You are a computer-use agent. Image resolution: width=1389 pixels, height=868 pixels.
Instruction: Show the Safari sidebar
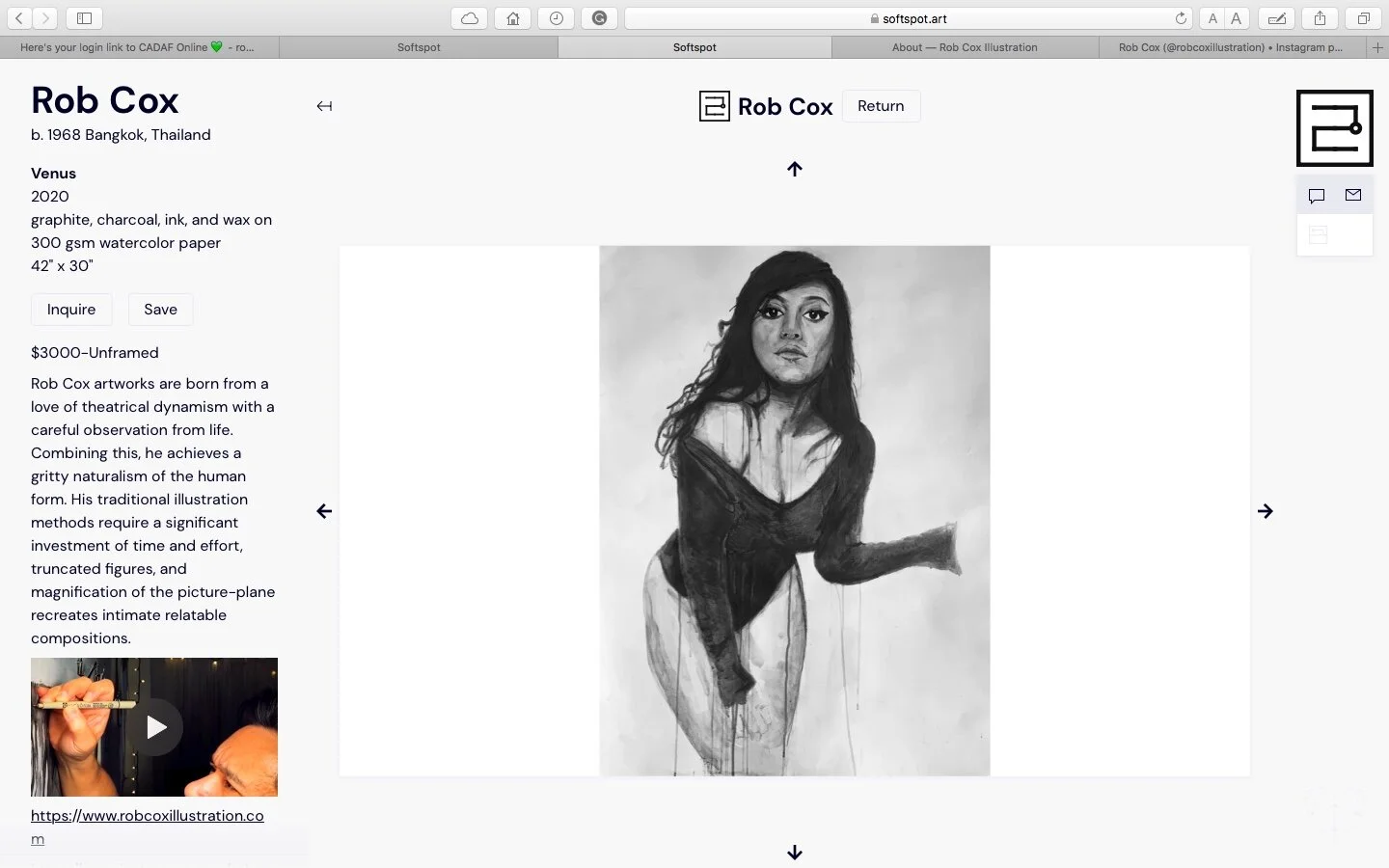click(x=84, y=18)
